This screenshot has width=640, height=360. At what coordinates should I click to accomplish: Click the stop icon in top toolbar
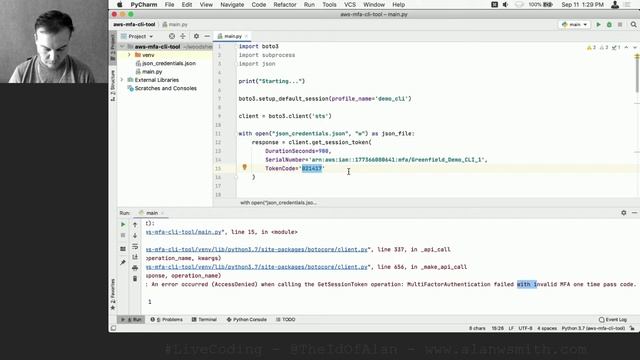(x=620, y=24)
